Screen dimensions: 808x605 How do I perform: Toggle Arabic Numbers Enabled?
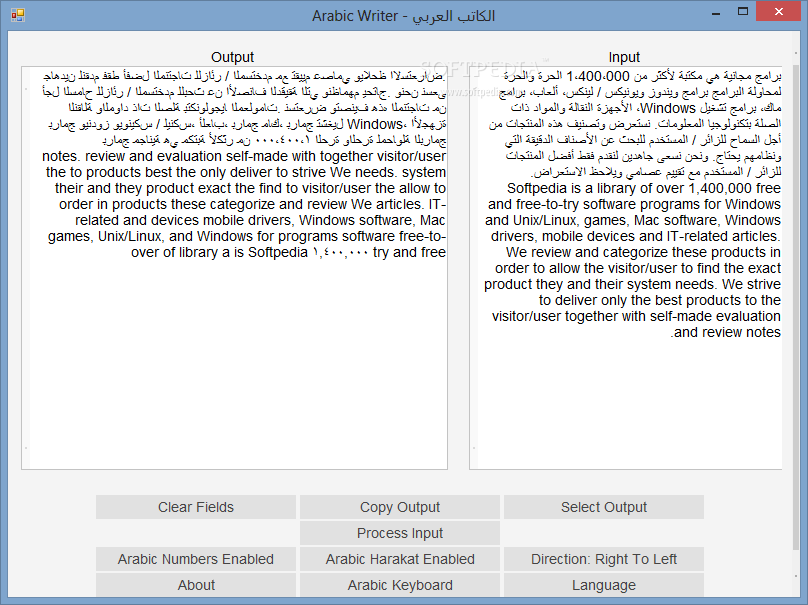click(x=196, y=559)
